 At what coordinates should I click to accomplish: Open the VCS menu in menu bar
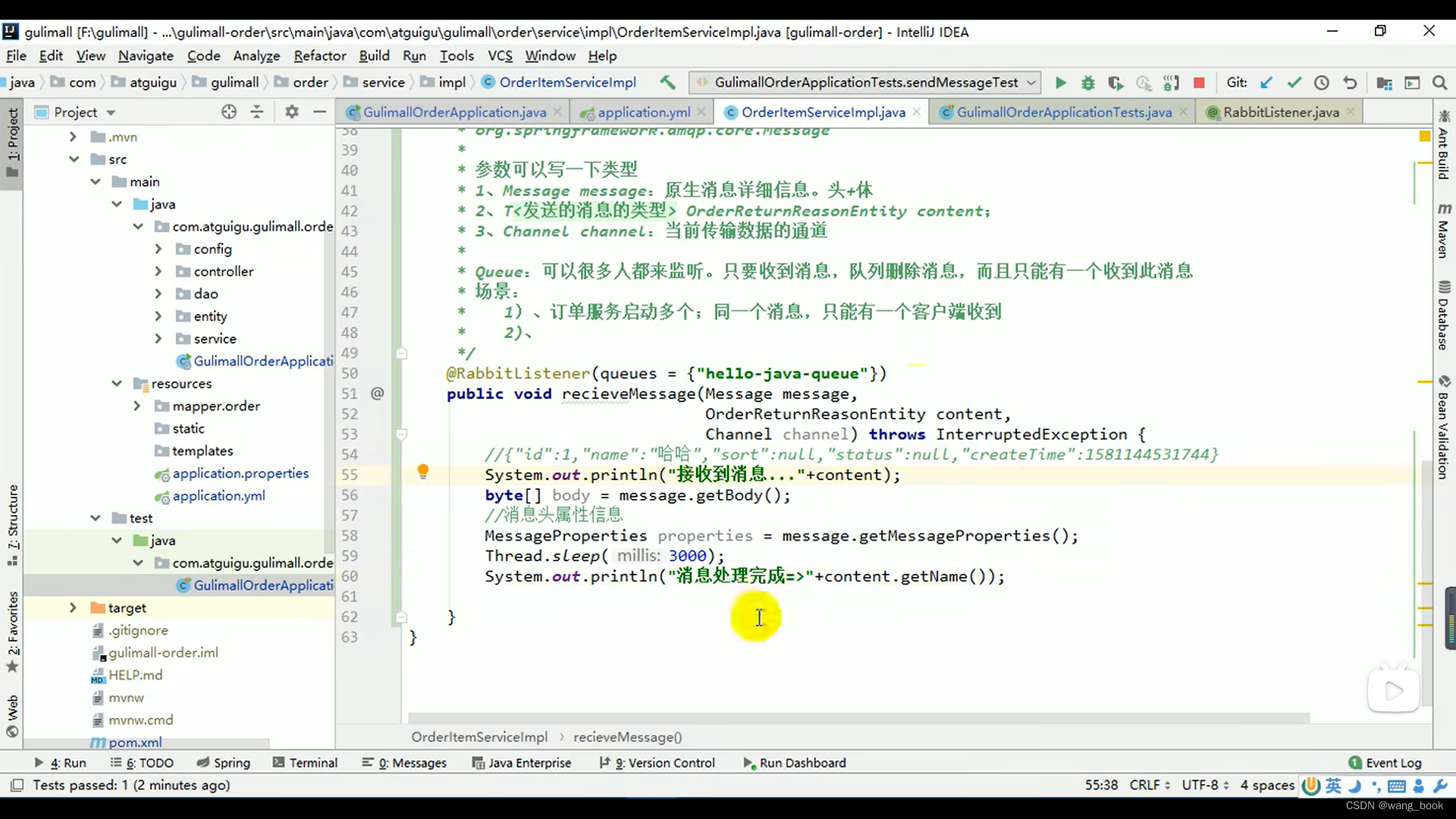click(x=500, y=55)
